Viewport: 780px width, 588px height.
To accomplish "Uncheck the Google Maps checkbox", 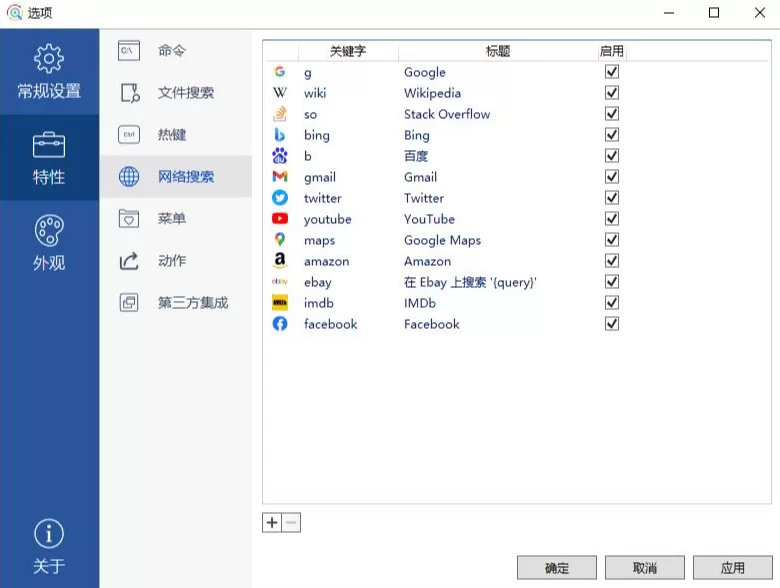I will pyautogui.click(x=612, y=240).
